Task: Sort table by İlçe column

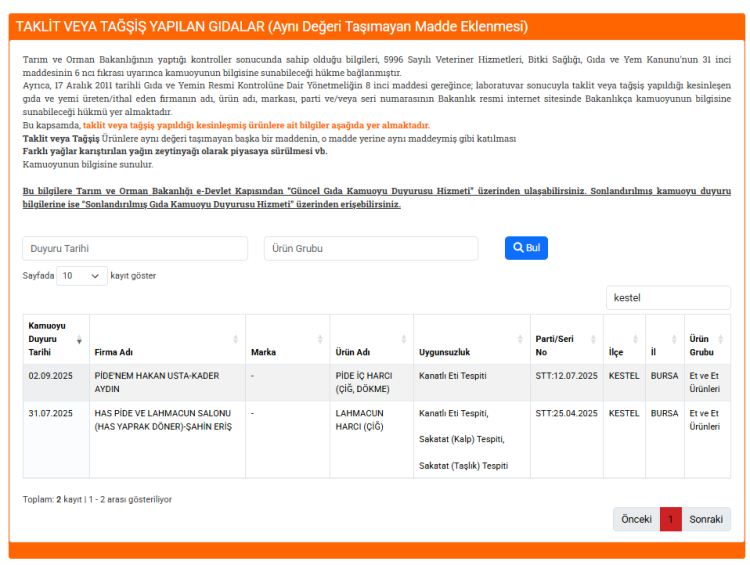Action: point(623,352)
